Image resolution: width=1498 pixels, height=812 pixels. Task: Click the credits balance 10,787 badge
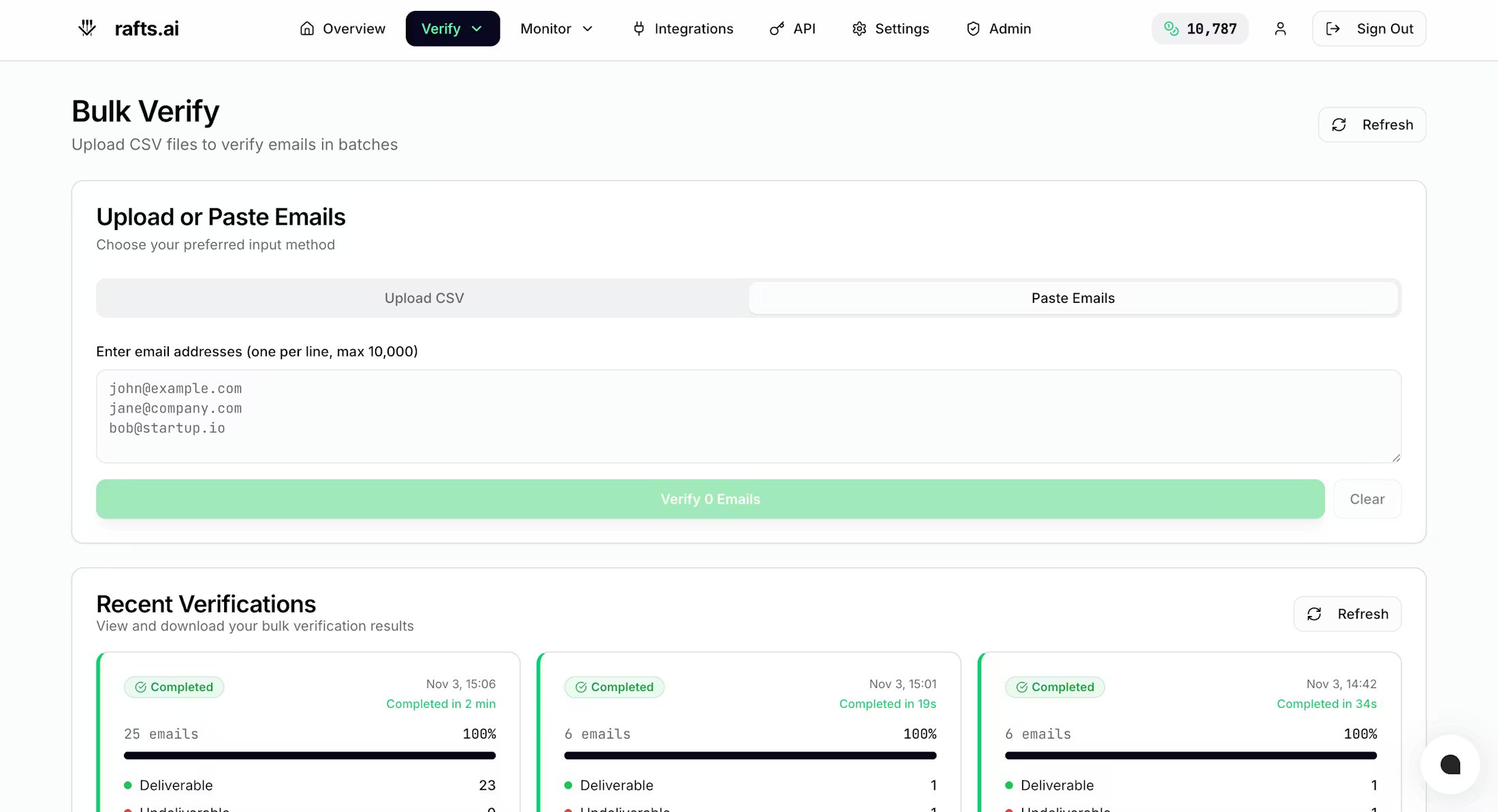tap(1200, 29)
